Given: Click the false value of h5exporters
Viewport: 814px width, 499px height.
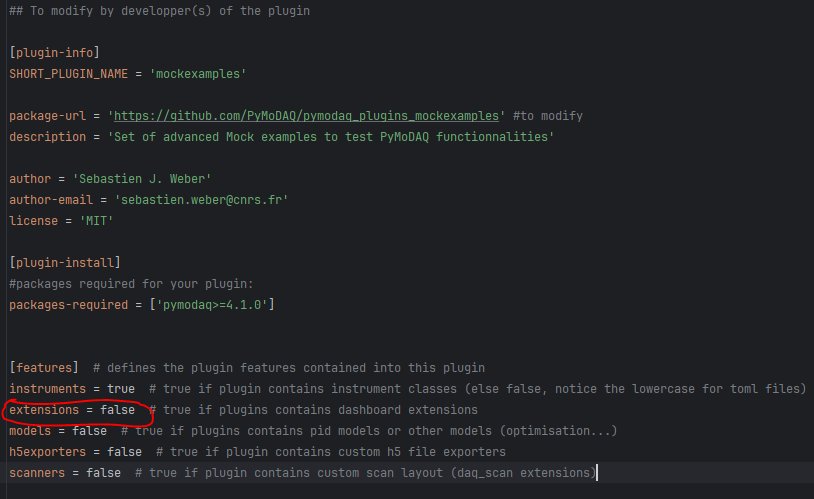Looking at the screenshot, I should point(125,452).
